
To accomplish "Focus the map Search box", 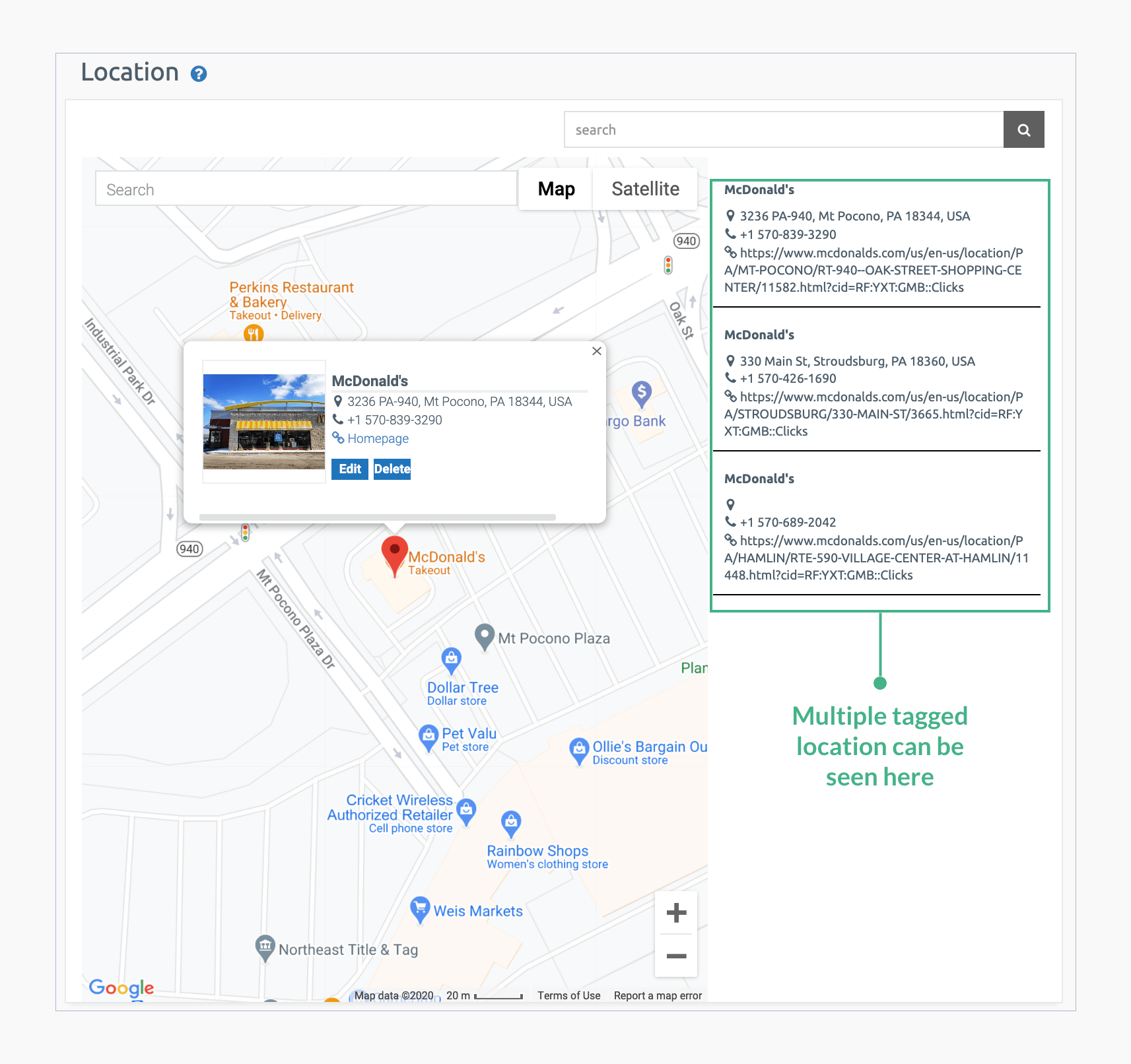I will [306, 189].
